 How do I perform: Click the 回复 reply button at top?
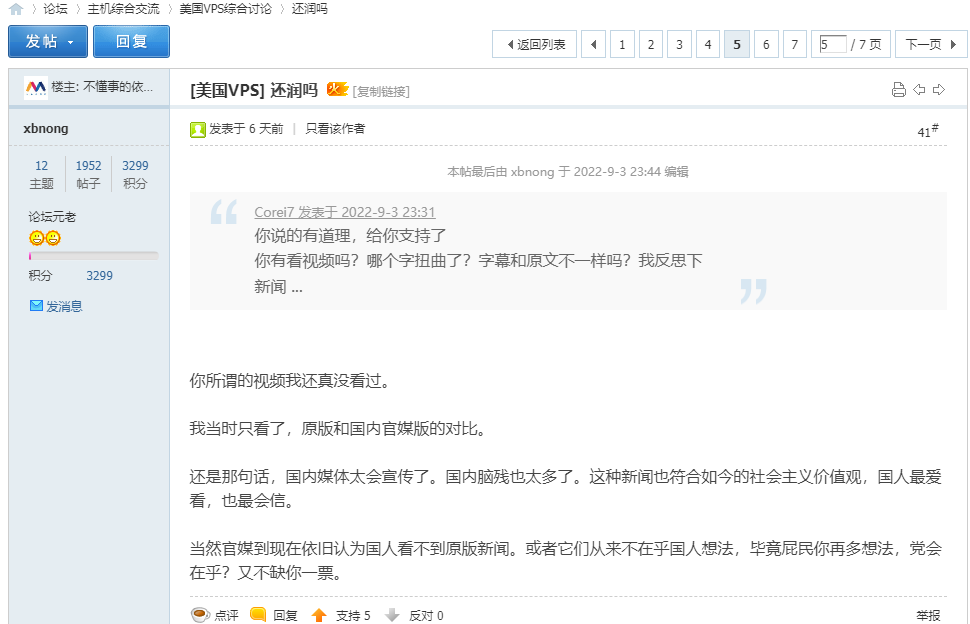coord(131,41)
